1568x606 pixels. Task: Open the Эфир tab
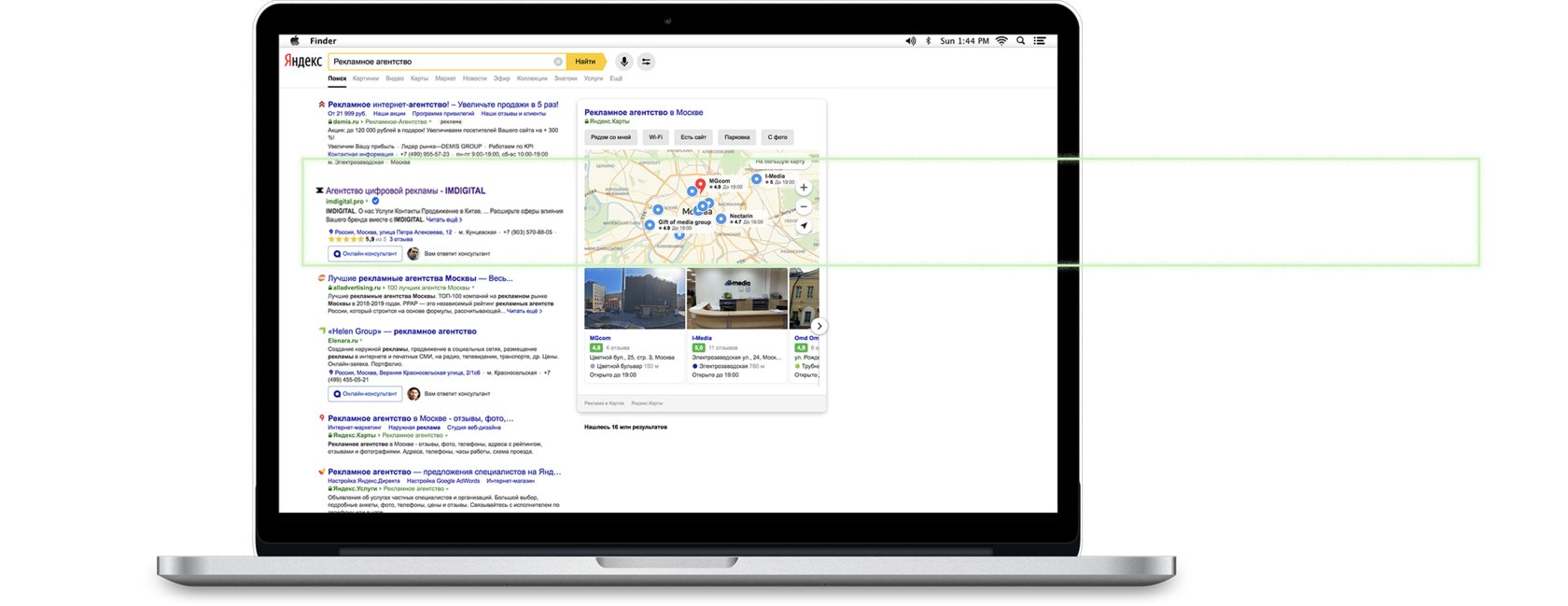502,78
